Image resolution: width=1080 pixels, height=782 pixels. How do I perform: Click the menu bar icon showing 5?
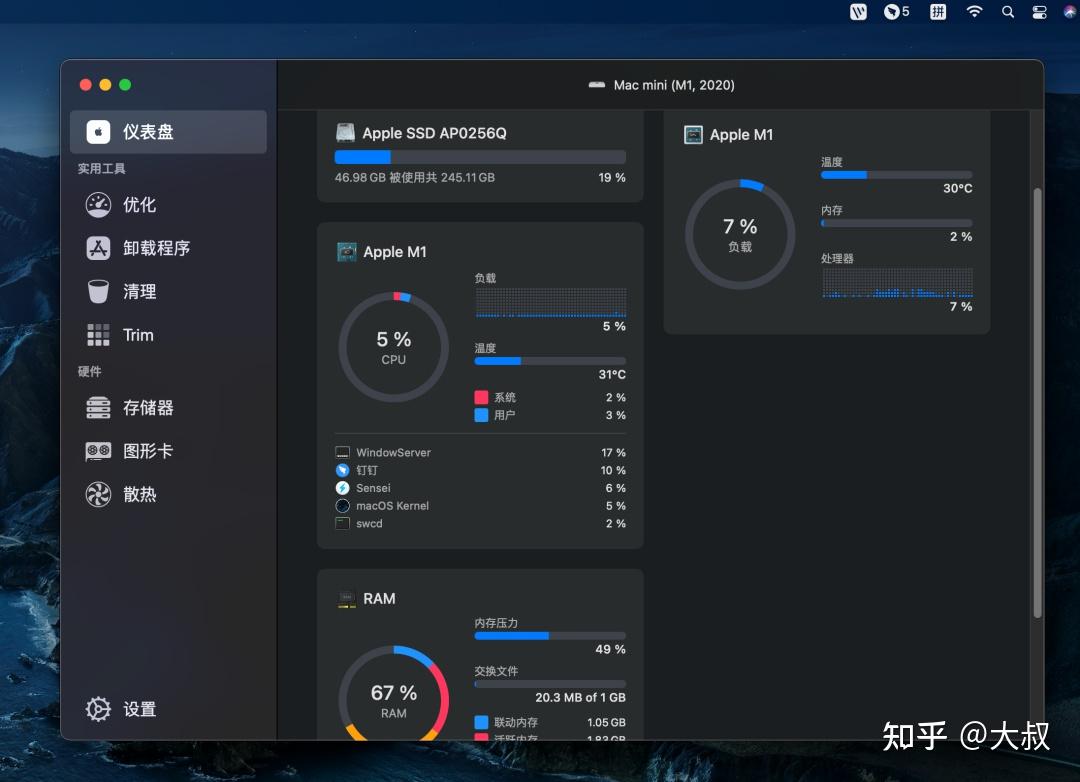[x=897, y=12]
